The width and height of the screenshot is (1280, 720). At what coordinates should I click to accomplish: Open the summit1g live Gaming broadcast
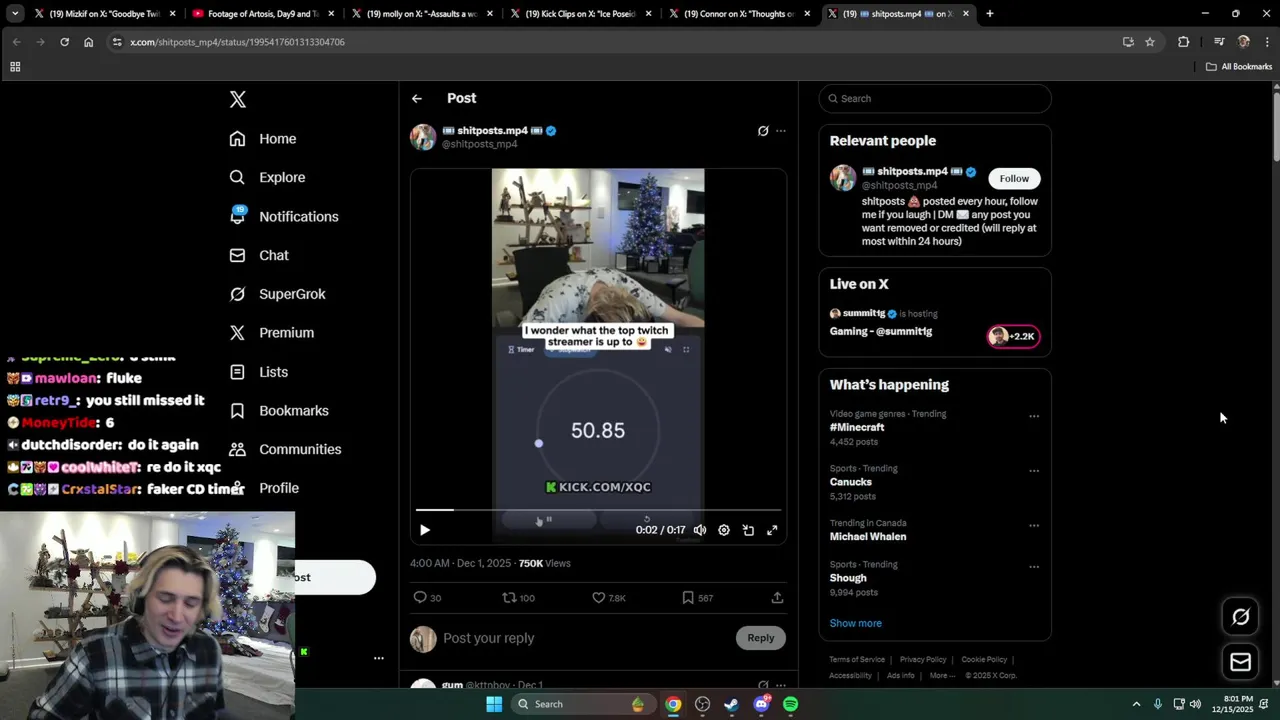point(935,323)
